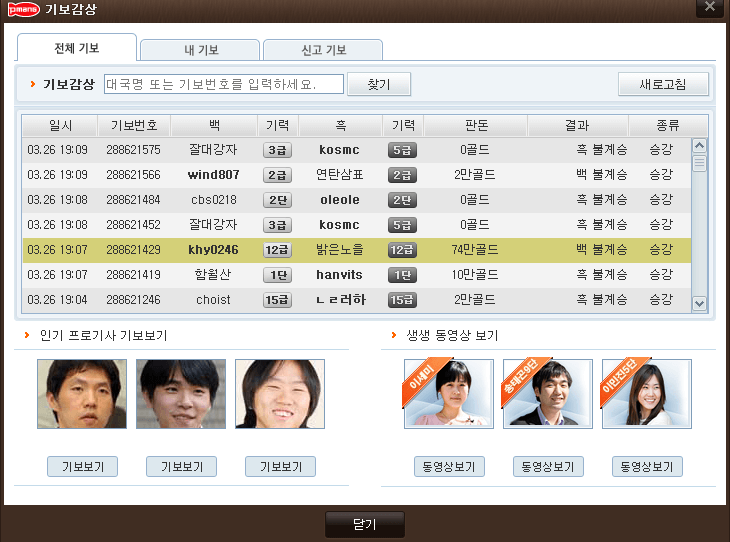Viewport: 730px width, 542px height.
Task: Open second pro player photo thumbnail
Action: coord(181,394)
